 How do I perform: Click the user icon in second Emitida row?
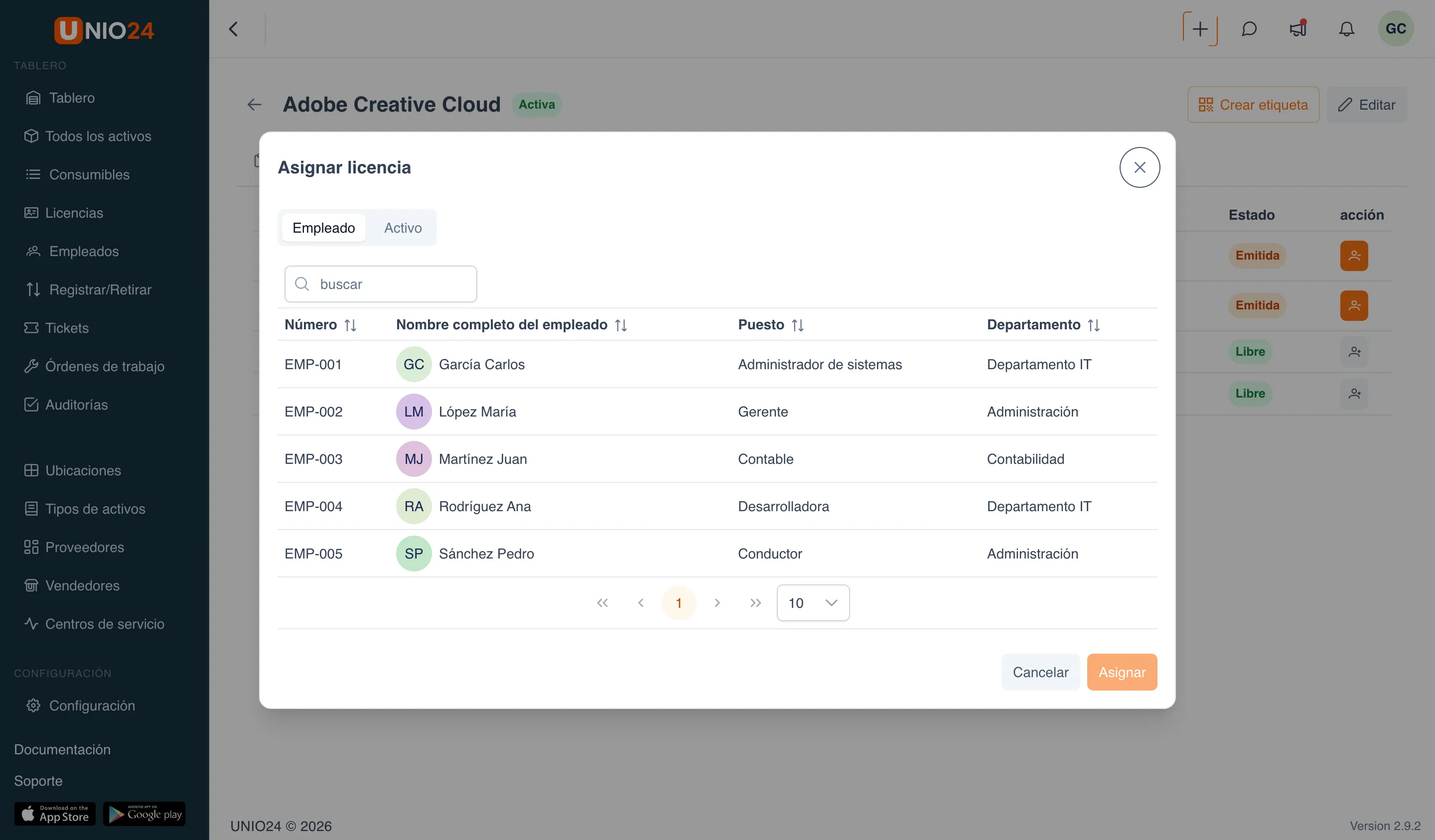click(x=1354, y=306)
